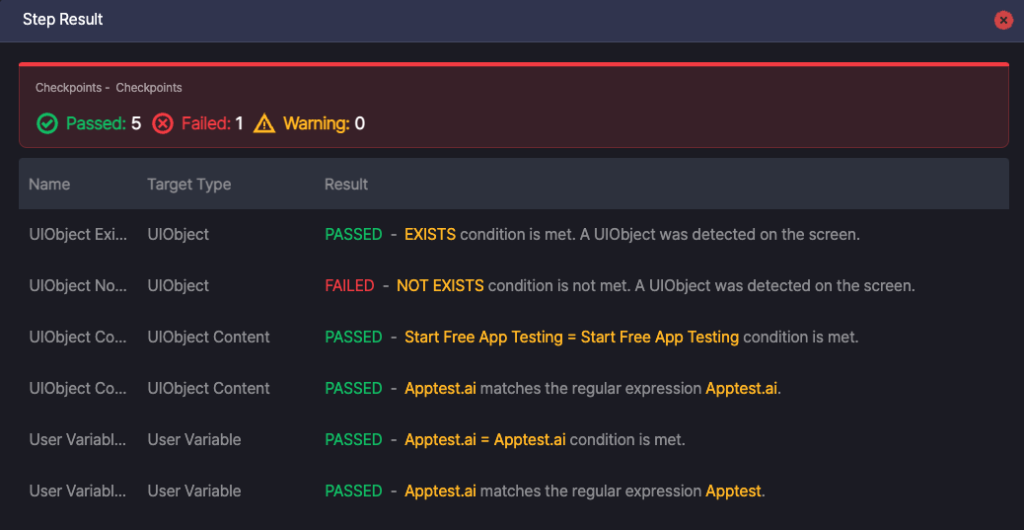The image size is (1024, 530).
Task: Close the Step Result dialog
Action: pyautogui.click(x=1003, y=20)
